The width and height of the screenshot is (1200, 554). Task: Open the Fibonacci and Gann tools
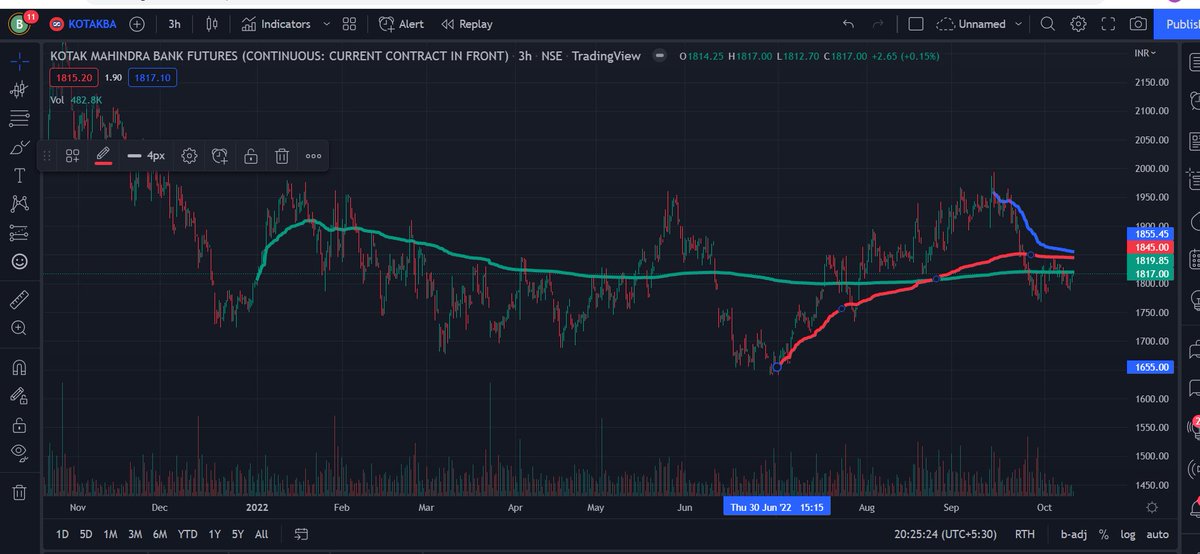pyautogui.click(x=19, y=118)
